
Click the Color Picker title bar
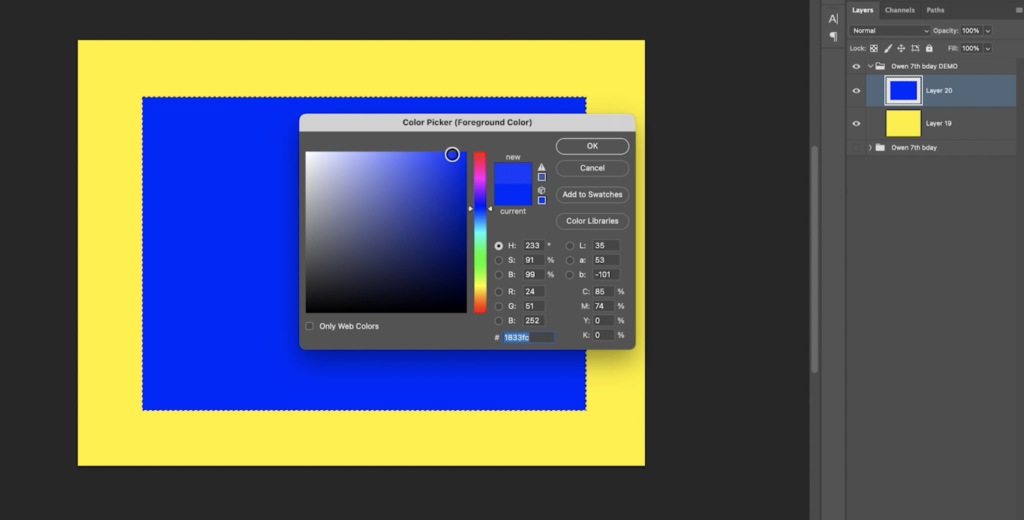tap(467, 122)
